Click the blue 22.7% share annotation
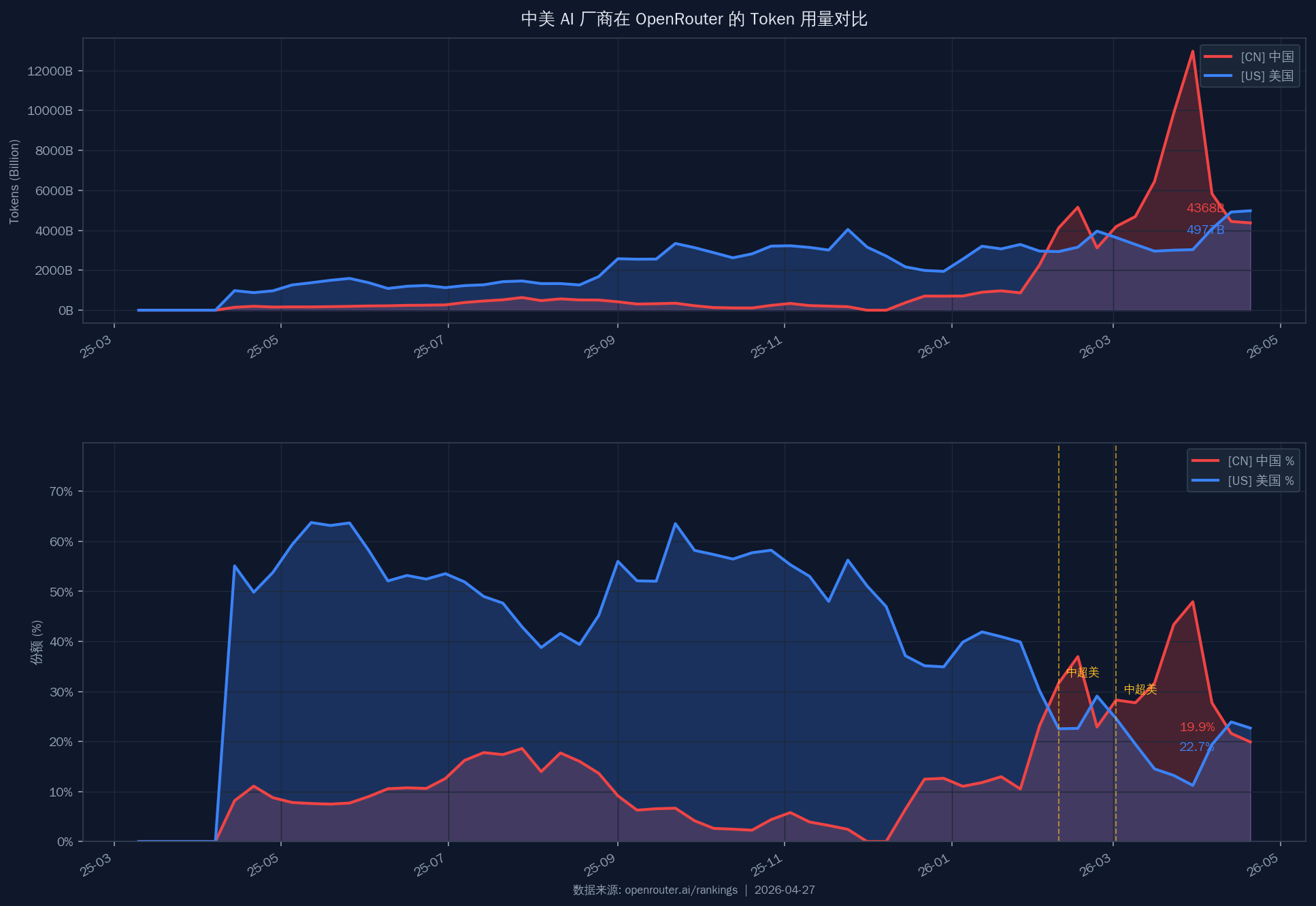The height and width of the screenshot is (906, 1316). point(1197,747)
